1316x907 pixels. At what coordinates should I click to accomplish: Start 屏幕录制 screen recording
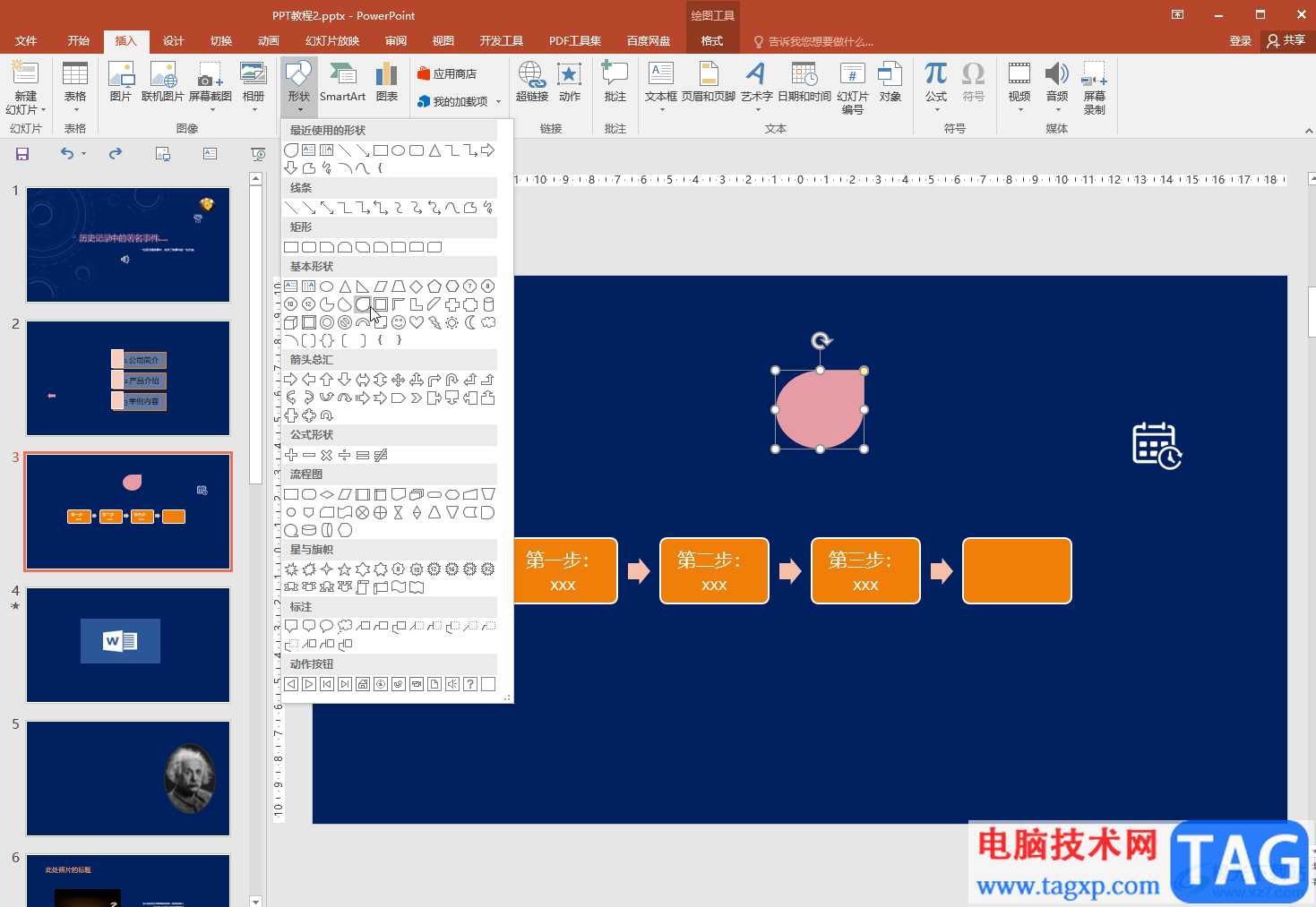point(1095,88)
